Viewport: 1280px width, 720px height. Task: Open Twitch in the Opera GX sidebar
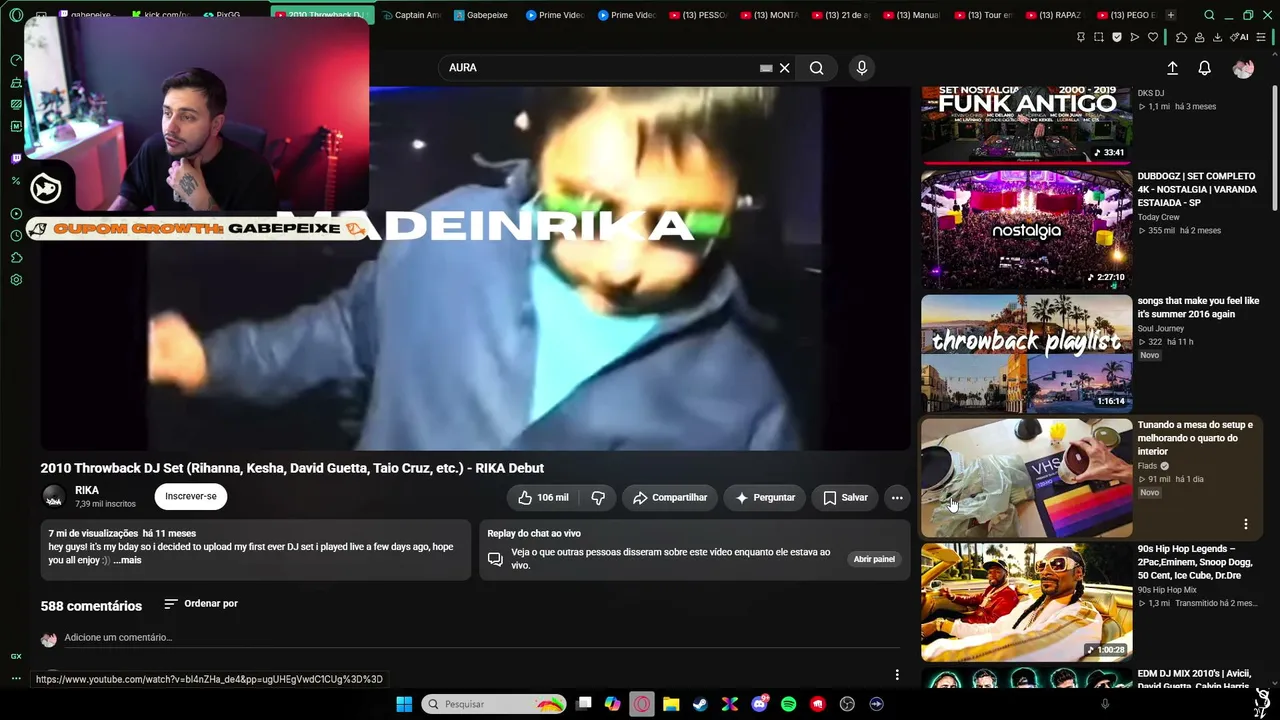(16, 159)
